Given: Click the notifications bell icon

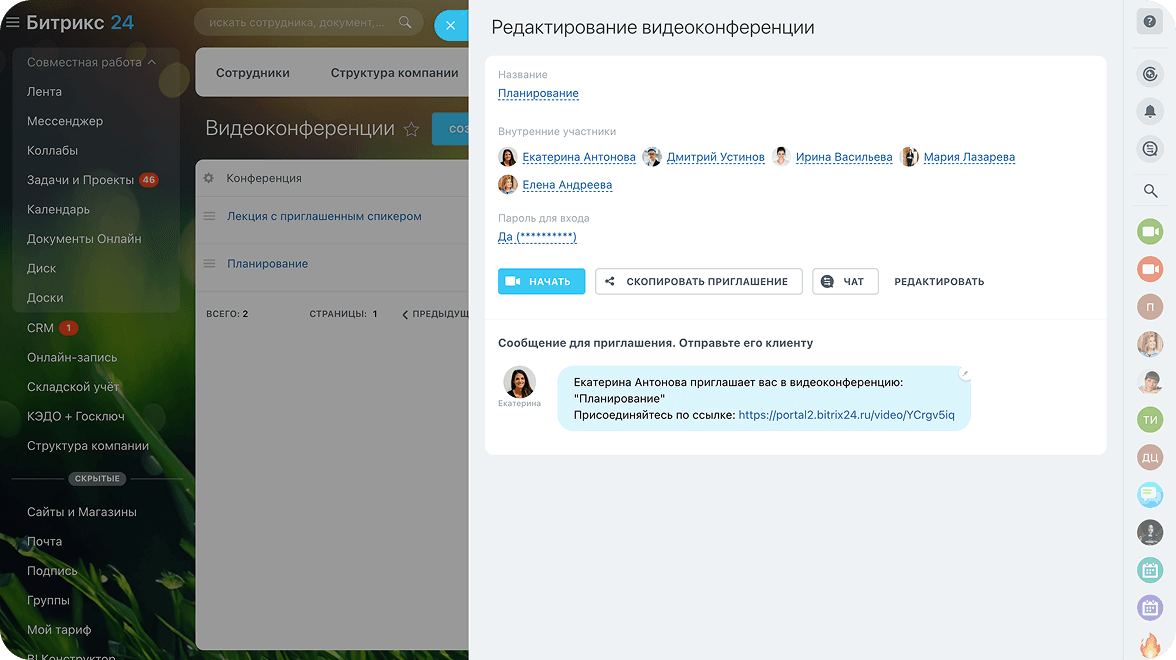Looking at the screenshot, I should point(1150,111).
